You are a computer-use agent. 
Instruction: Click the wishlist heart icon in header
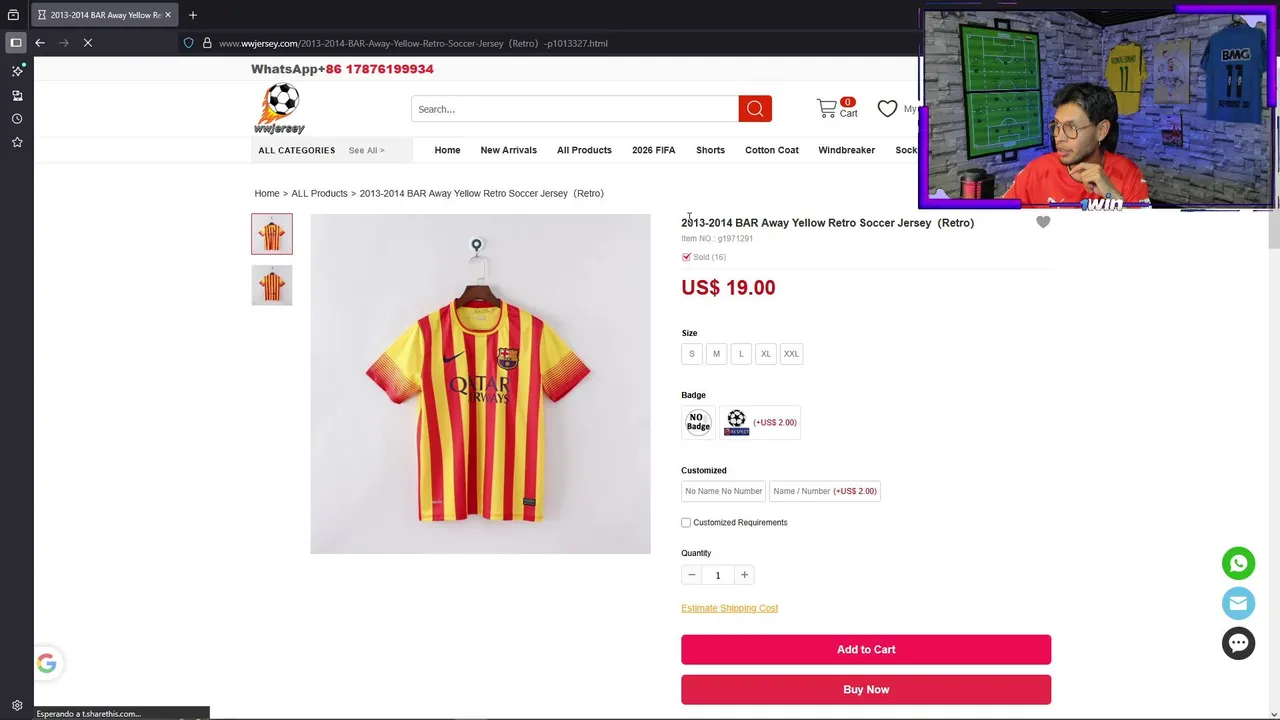[887, 108]
